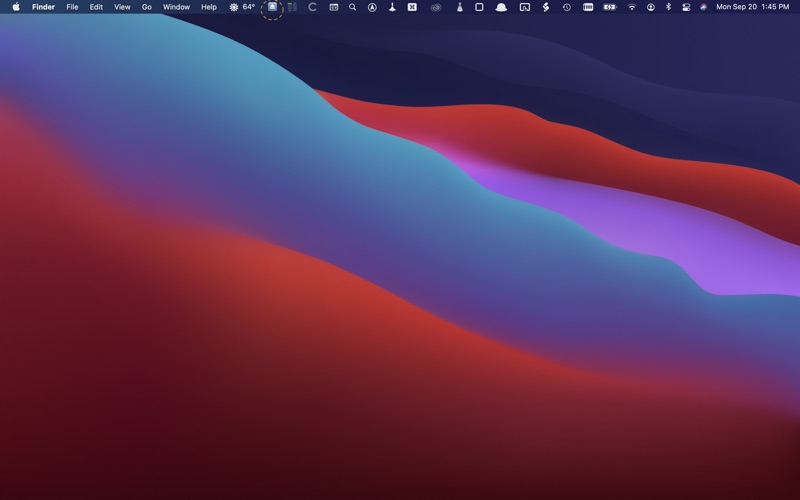Click the lamp-shaped menu bar icon
The image size is (800, 500).
pyautogui.click(x=392, y=7)
